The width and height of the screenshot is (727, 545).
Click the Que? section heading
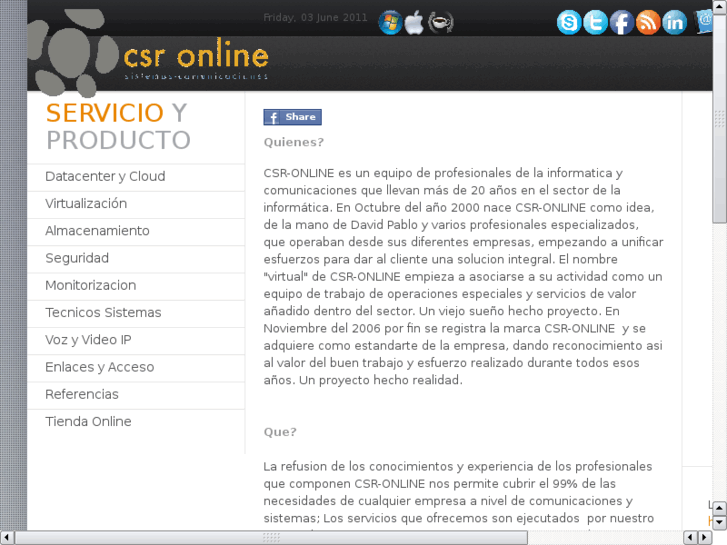point(280,432)
